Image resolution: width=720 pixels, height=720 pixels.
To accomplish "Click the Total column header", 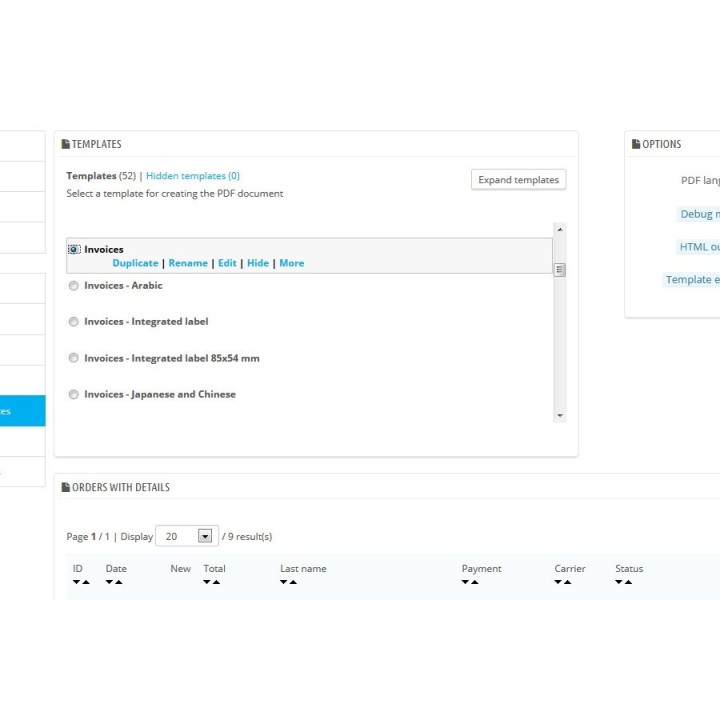I will click(x=214, y=568).
